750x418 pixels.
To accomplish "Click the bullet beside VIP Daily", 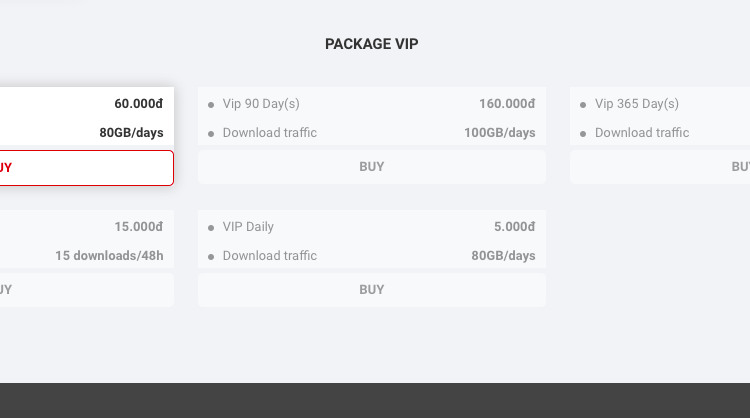I will click(x=211, y=228).
